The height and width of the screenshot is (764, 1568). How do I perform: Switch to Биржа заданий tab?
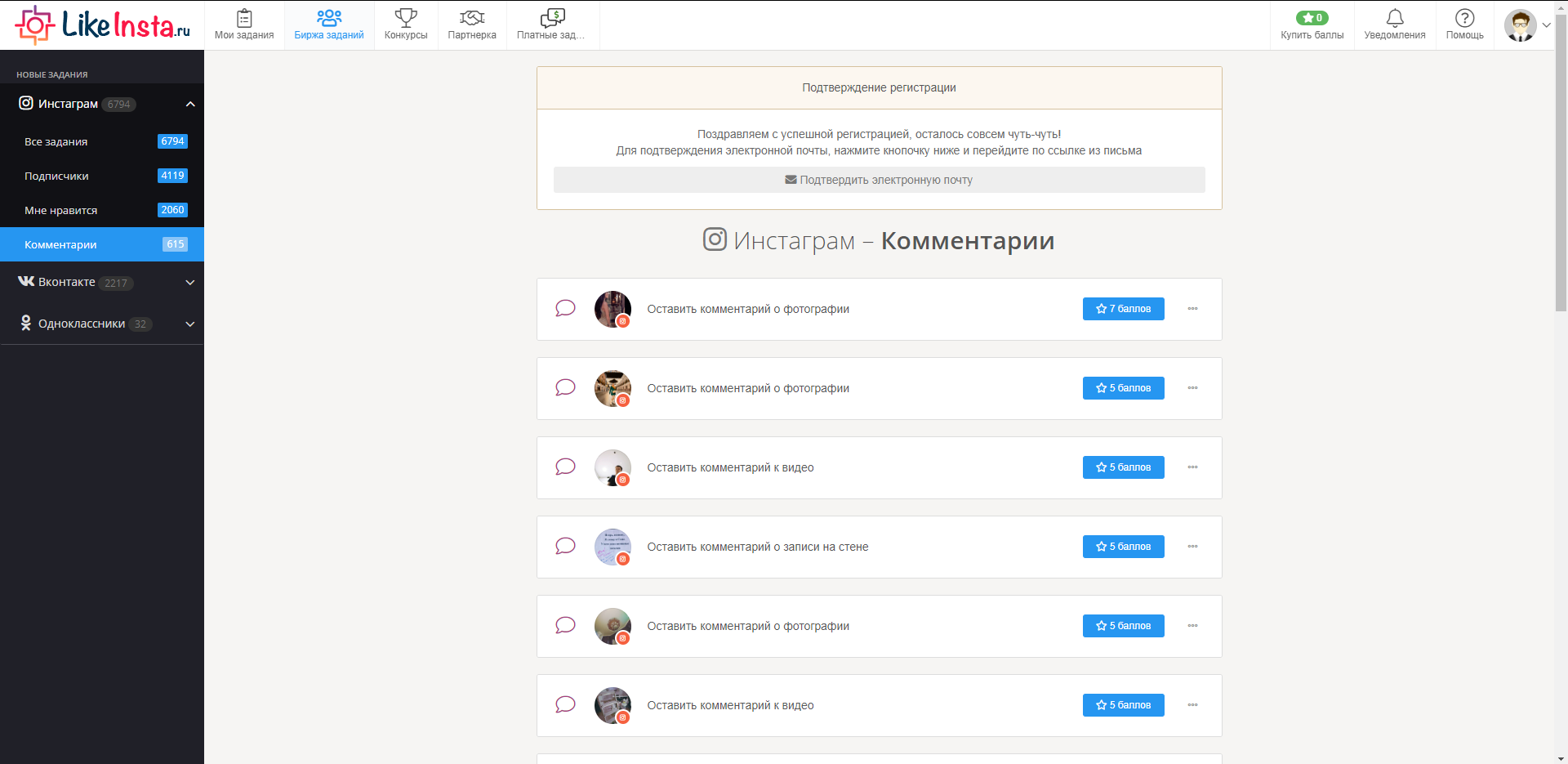coord(329,25)
